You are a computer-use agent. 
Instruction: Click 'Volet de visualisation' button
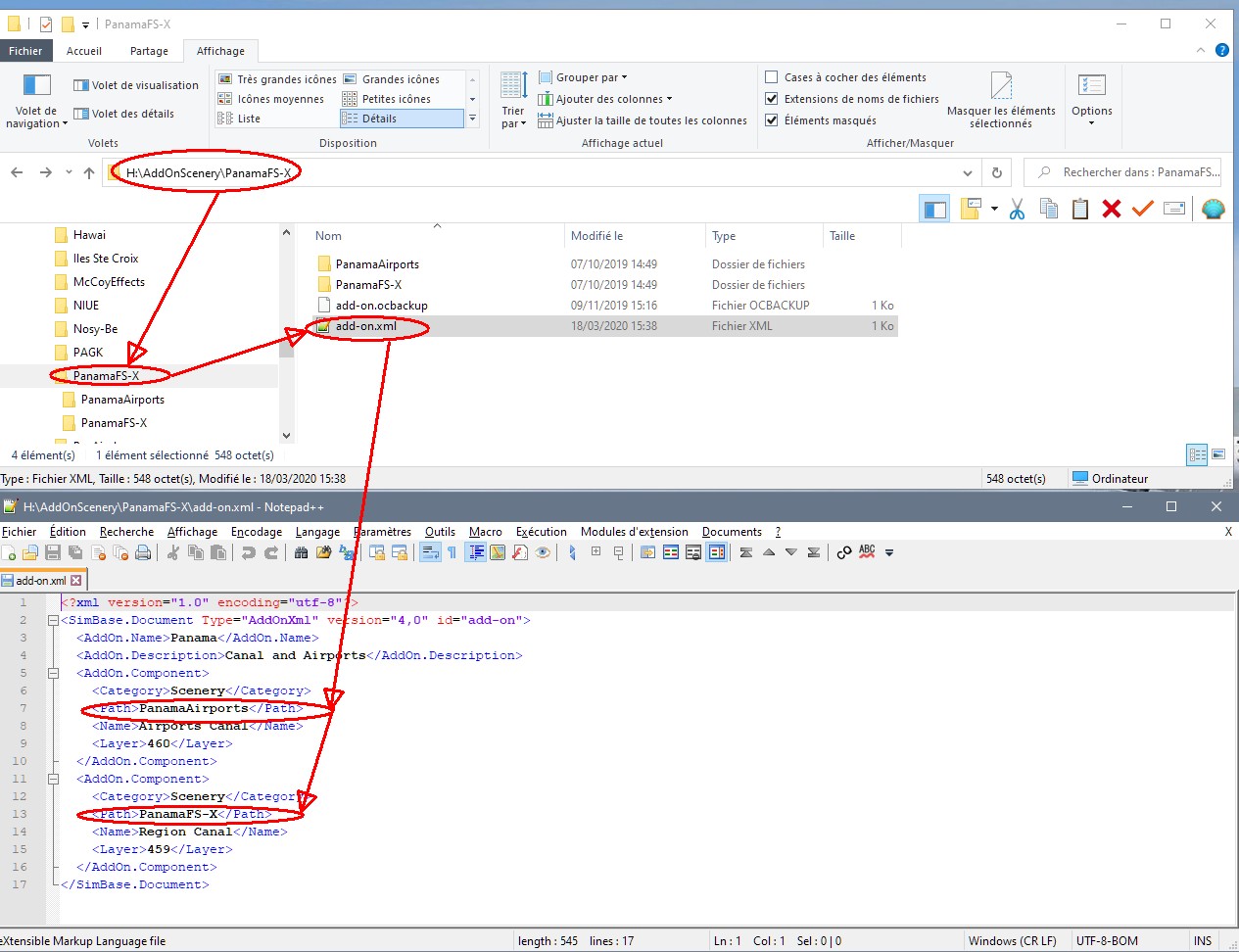[136, 85]
